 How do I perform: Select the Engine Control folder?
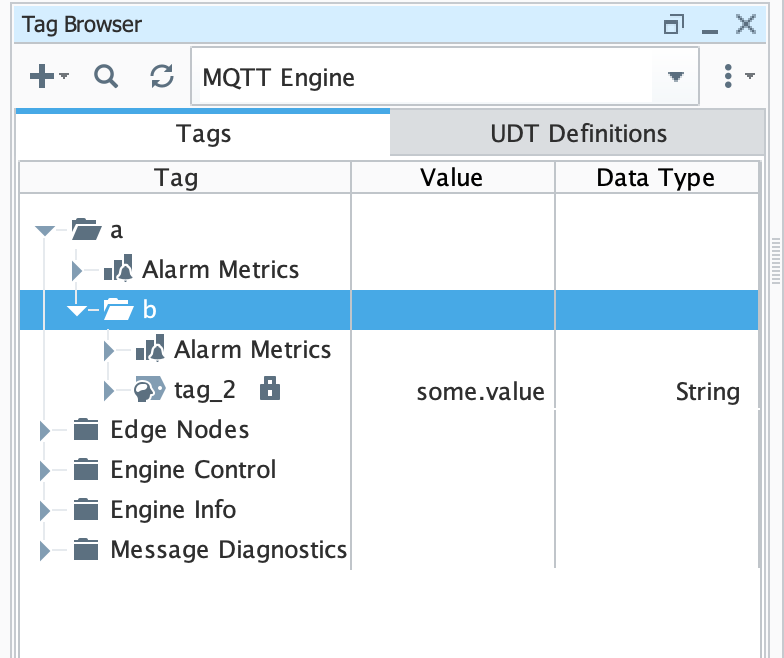click(192, 470)
